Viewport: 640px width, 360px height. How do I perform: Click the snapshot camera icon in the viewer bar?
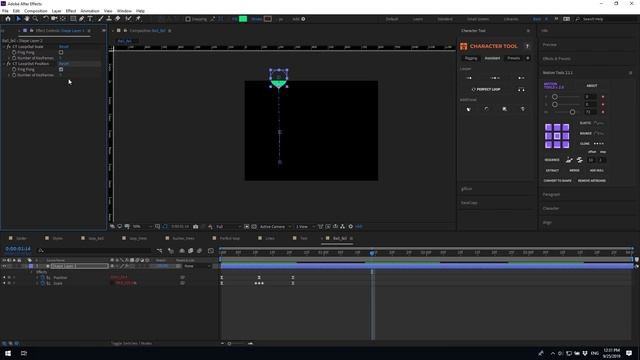(x=196, y=227)
